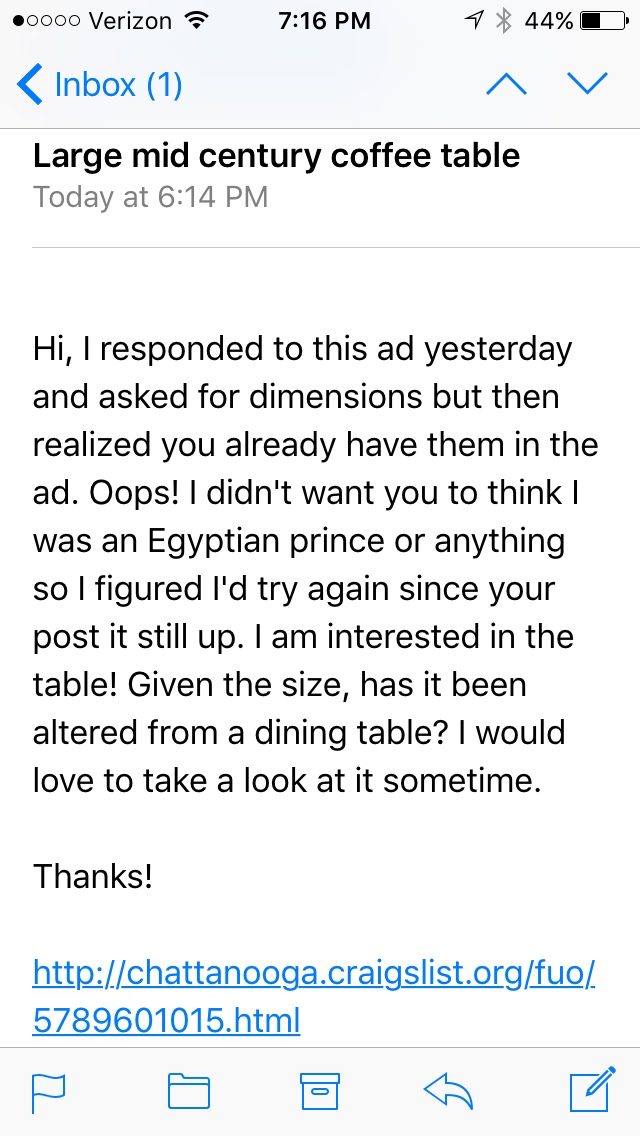
Task: Open the Inbox (1) back link
Action: 118,85
